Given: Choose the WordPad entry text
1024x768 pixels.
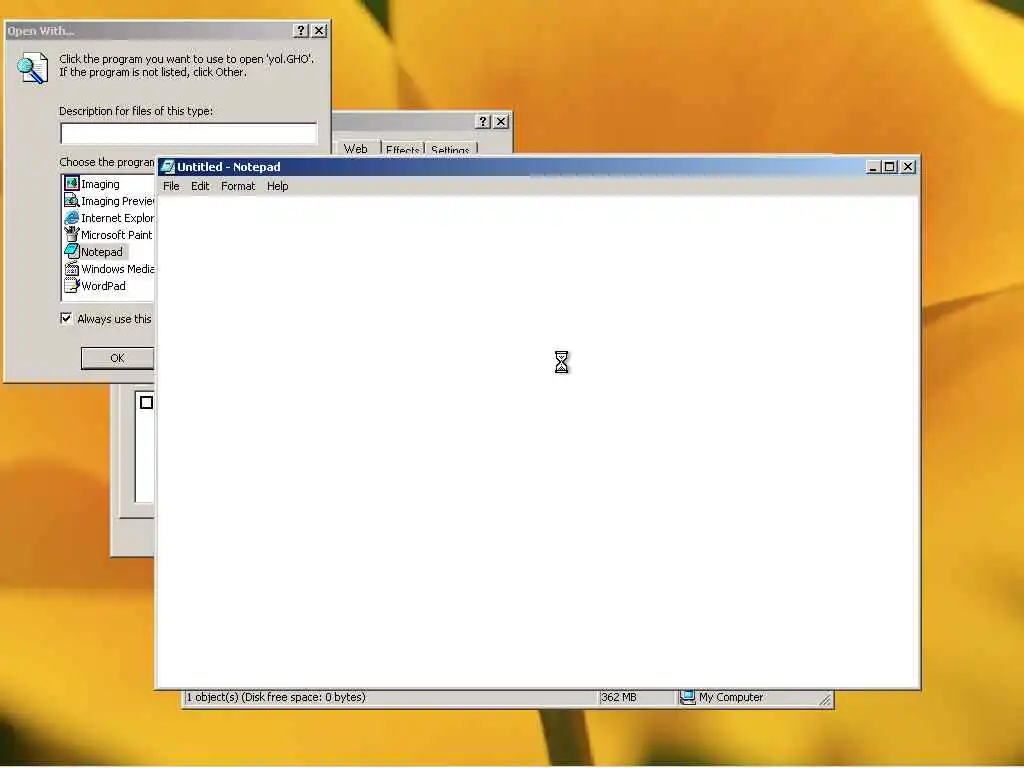Looking at the screenshot, I should [103, 286].
